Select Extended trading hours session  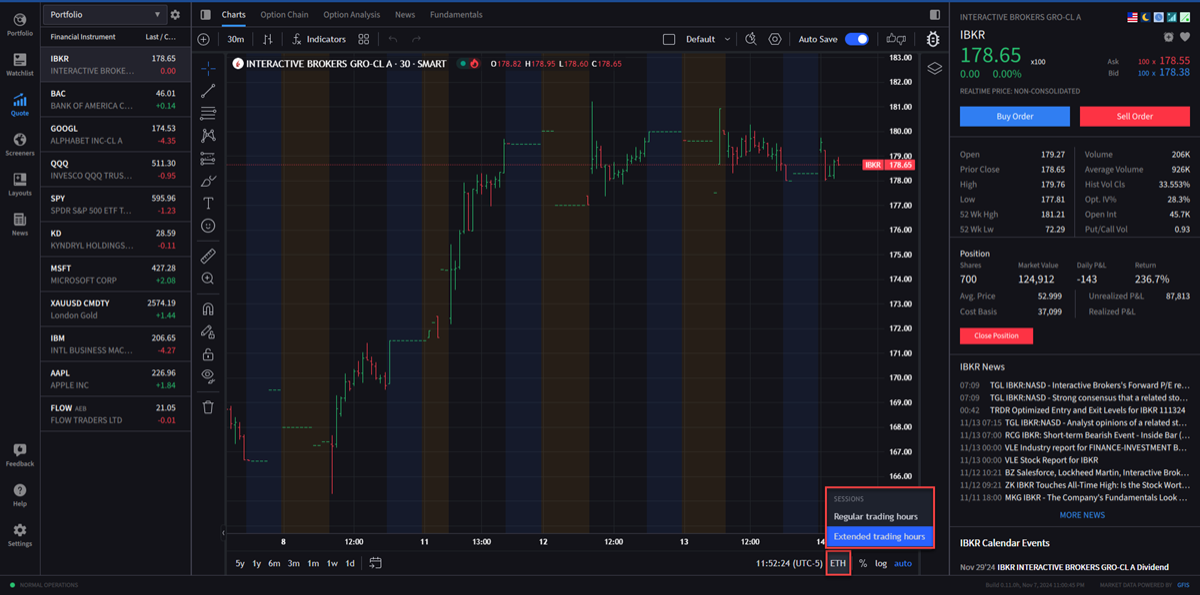(879, 537)
